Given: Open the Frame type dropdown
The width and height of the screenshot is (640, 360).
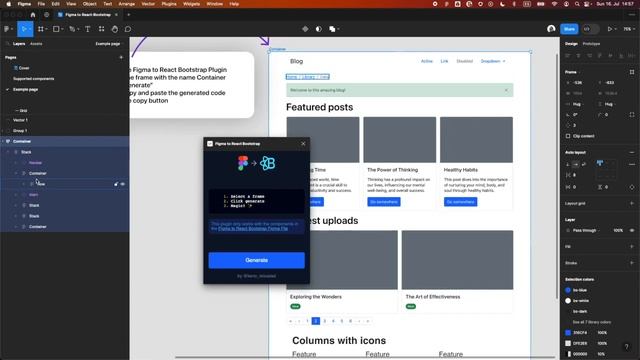Looking at the screenshot, I should point(572,72).
